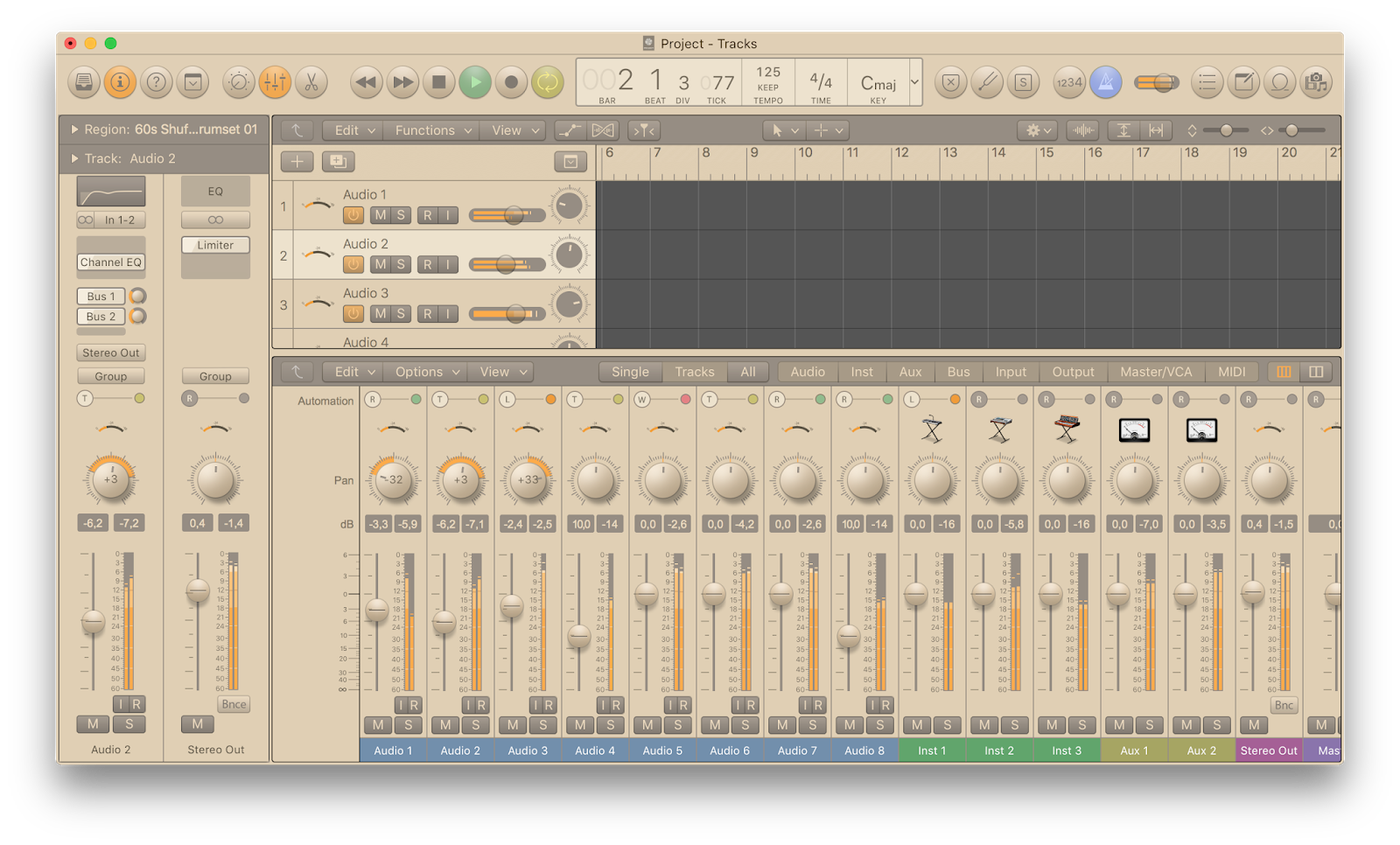This screenshot has height=845, width=1400.
Task: Click the Forward transport button
Action: pos(403,82)
